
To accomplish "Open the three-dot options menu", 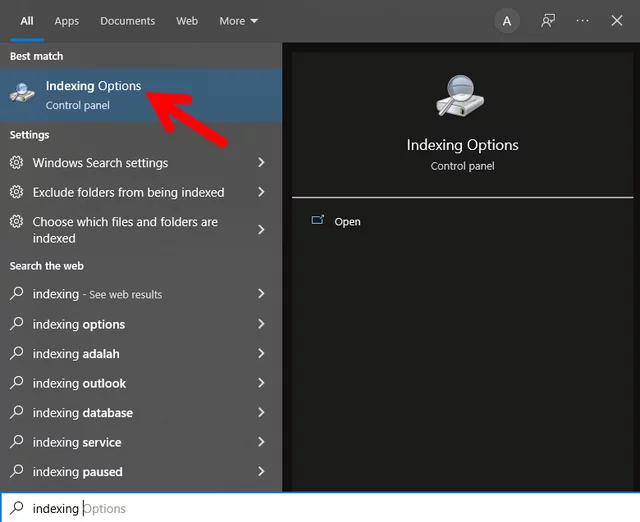I will pyautogui.click(x=582, y=20).
